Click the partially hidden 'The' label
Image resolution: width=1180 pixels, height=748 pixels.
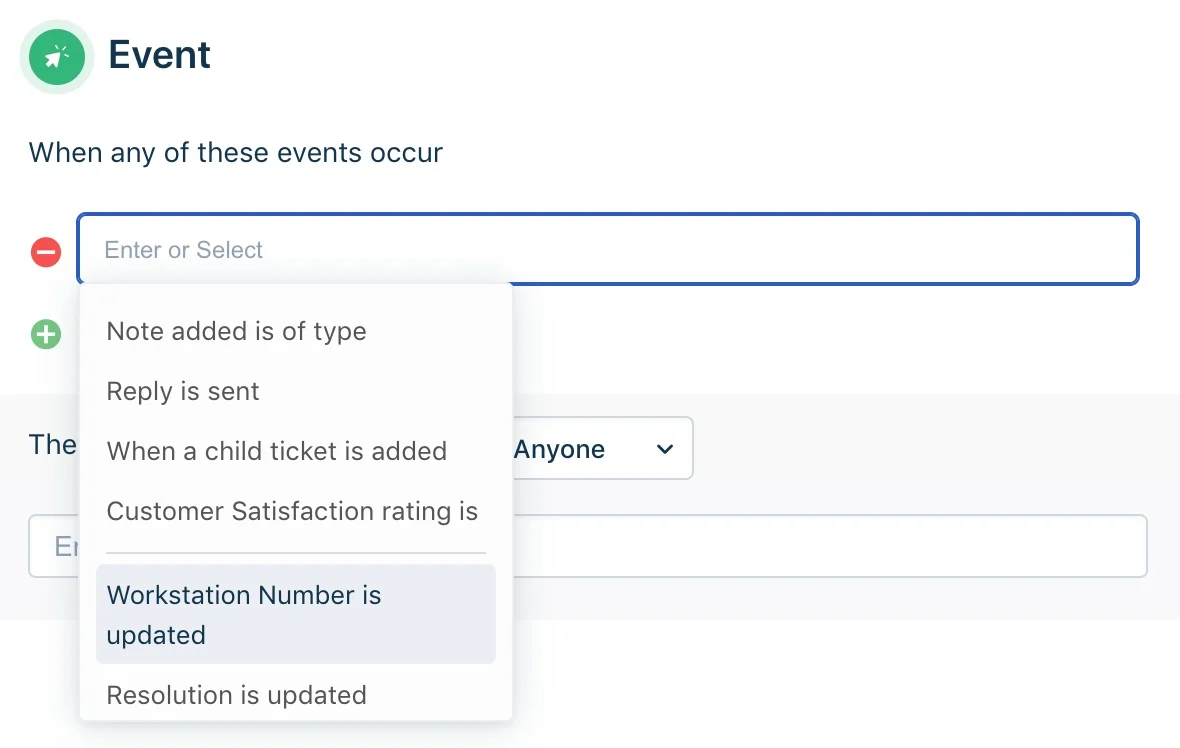53,445
